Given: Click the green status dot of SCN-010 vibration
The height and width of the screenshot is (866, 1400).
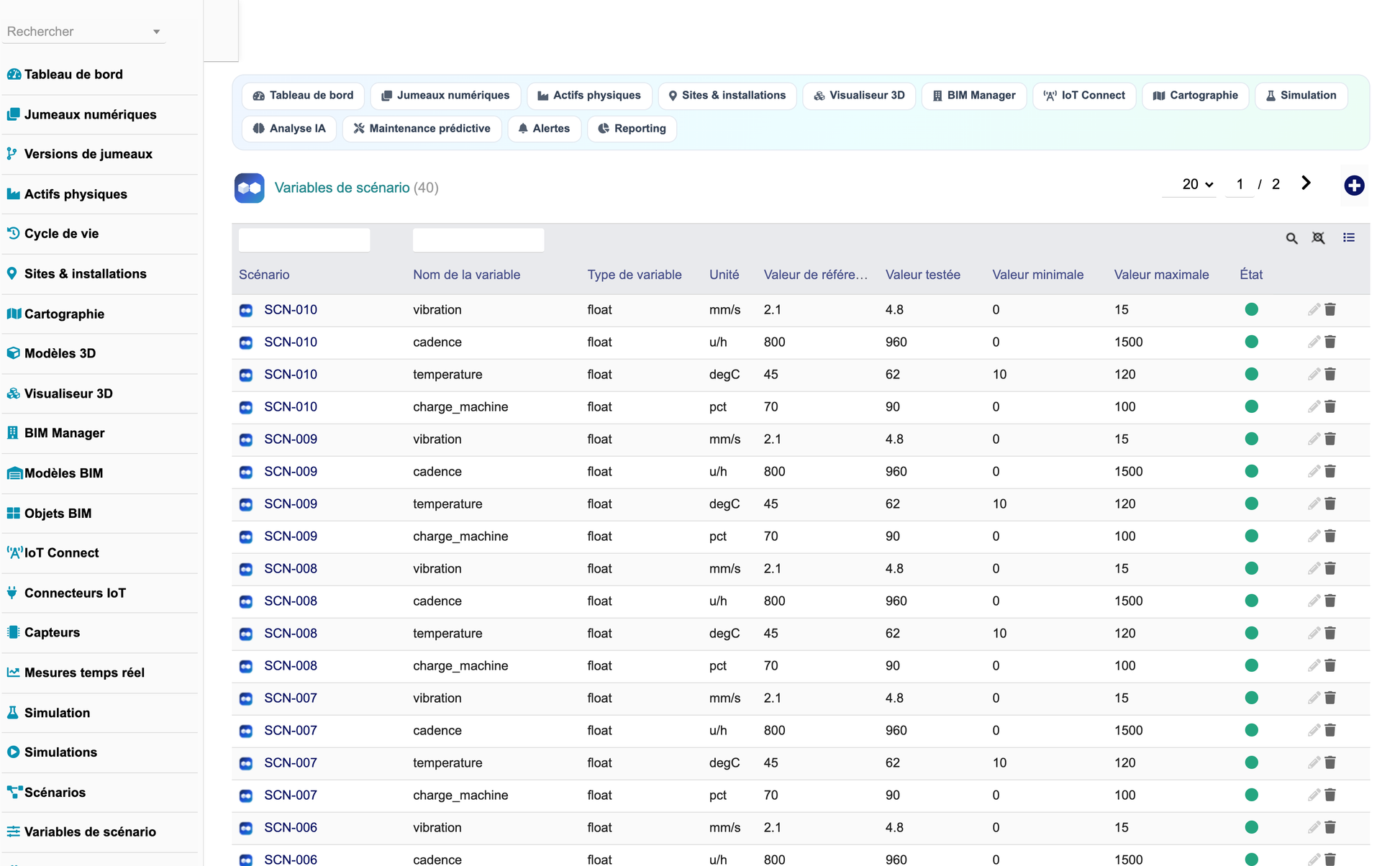Looking at the screenshot, I should coord(1251,309).
